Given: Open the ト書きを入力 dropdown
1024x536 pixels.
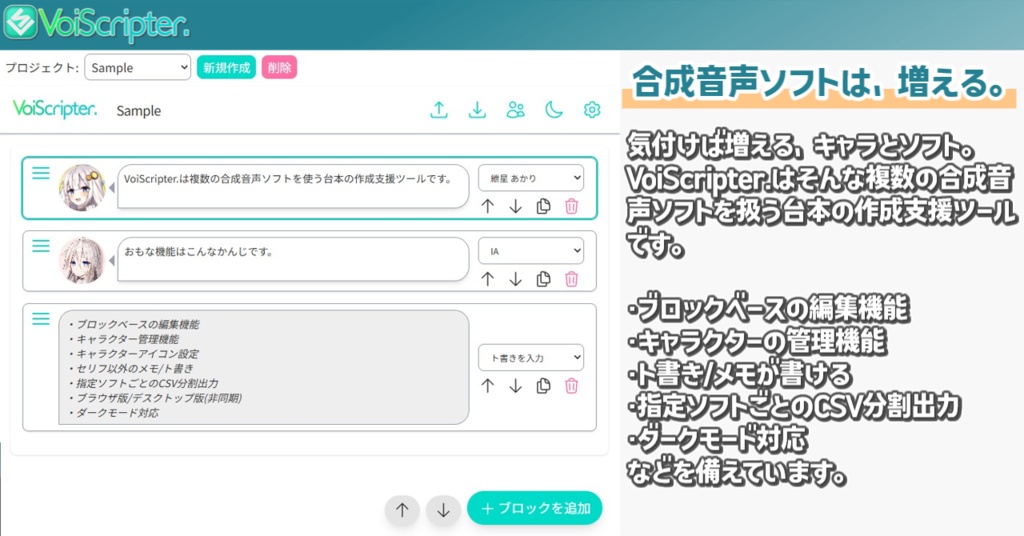Looking at the screenshot, I should point(531,357).
